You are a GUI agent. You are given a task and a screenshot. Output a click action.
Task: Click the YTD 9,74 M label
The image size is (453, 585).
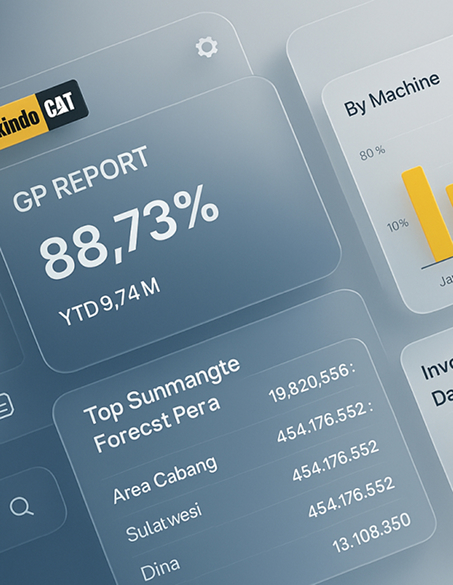tap(110, 302)
